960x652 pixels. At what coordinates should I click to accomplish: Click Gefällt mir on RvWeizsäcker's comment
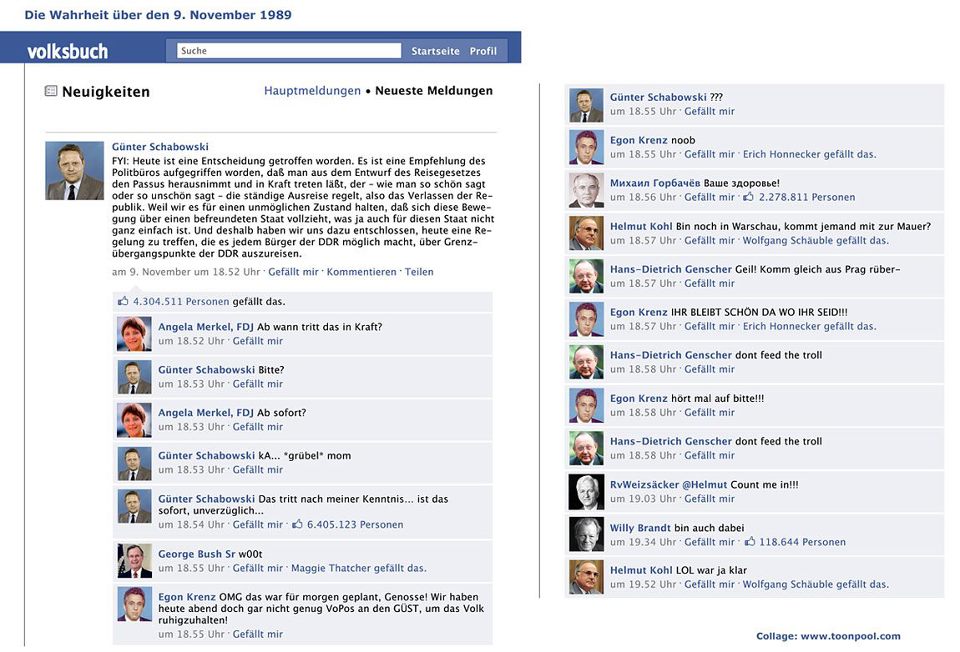click(x=709, y=499)
